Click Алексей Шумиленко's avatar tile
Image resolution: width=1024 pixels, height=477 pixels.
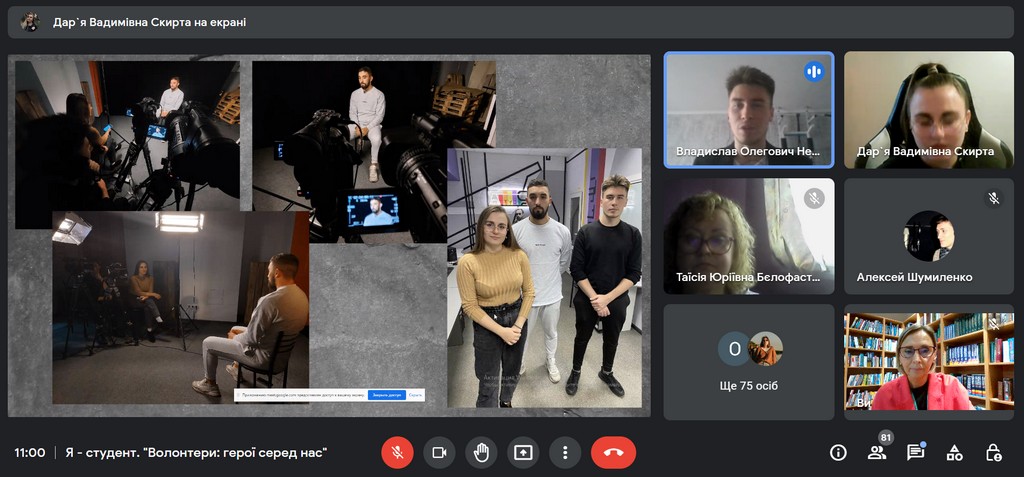coord(928,236)
